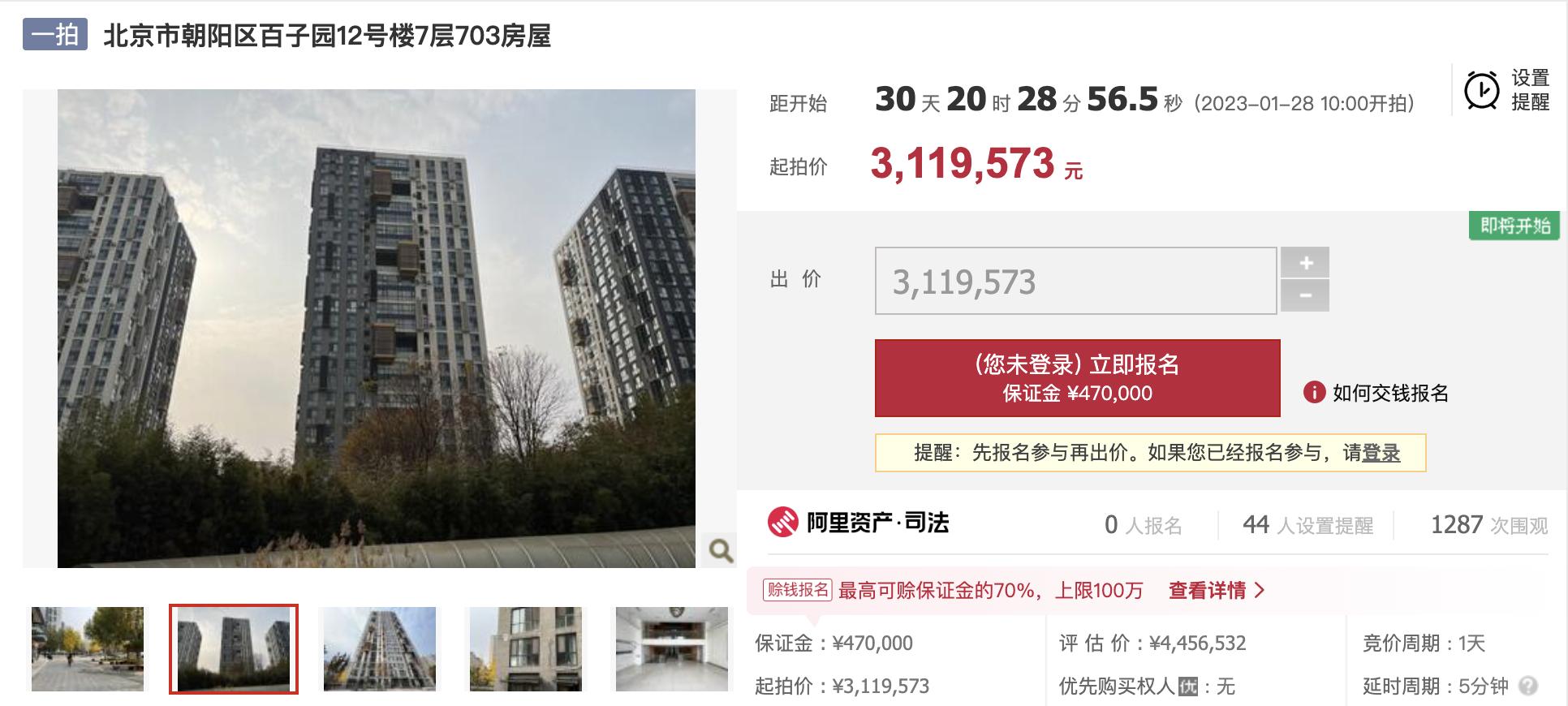Click the alarm clock reminder icon
The height and width of the screenshot is (706, 1568).
coord(1481,90)
